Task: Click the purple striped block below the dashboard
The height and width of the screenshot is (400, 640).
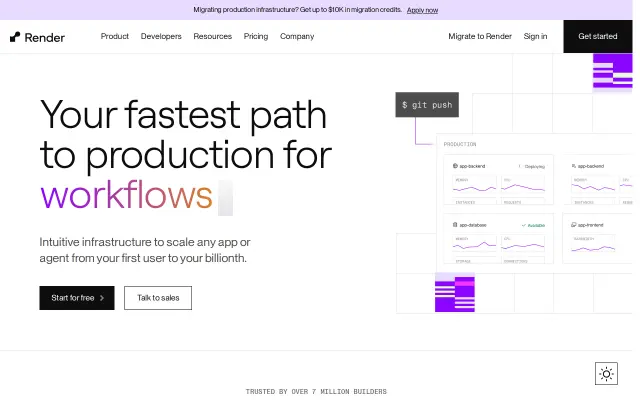Action: click(455, 293)
